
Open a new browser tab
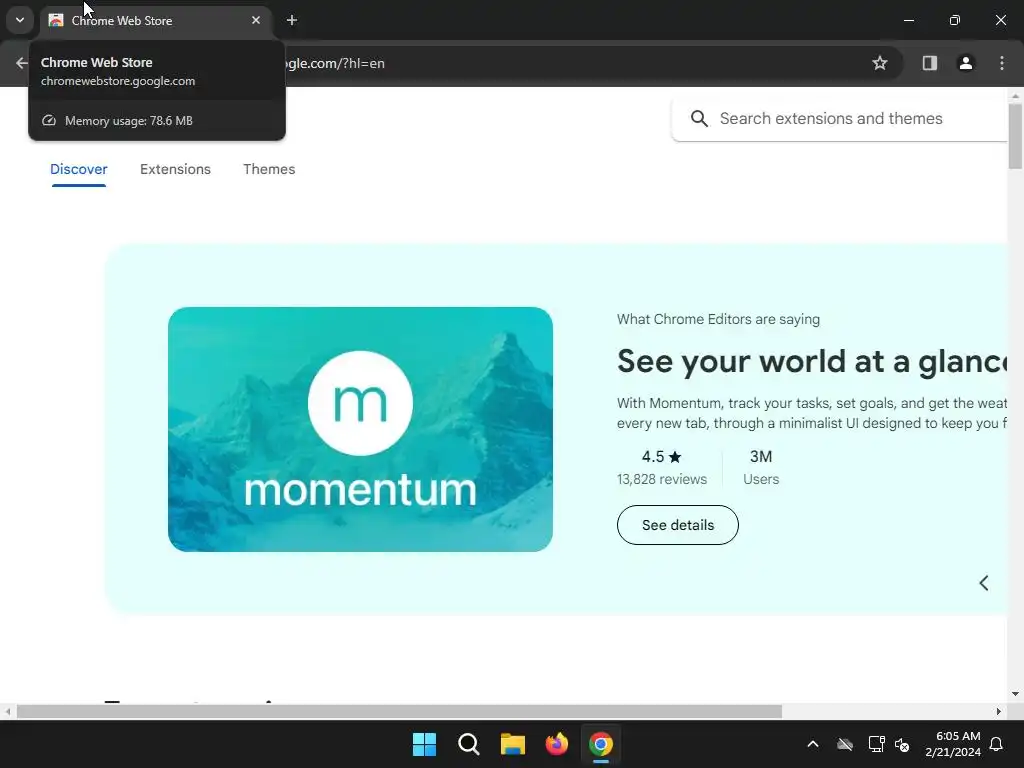coord(292,20)
